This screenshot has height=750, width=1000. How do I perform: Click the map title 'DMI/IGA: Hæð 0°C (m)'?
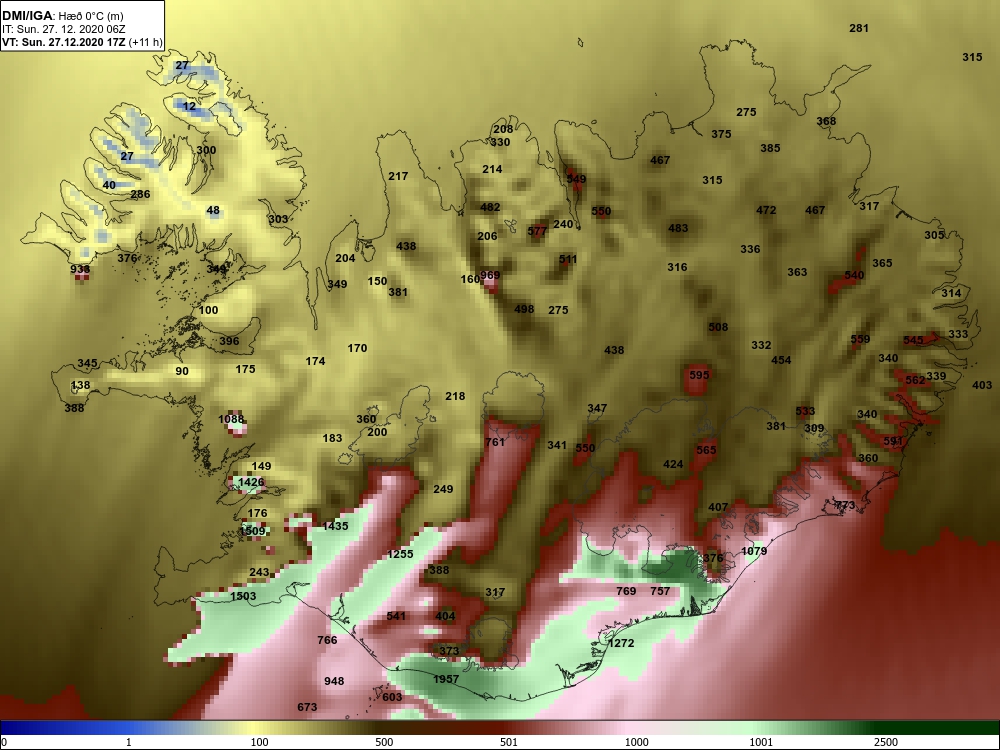point(62,15)
